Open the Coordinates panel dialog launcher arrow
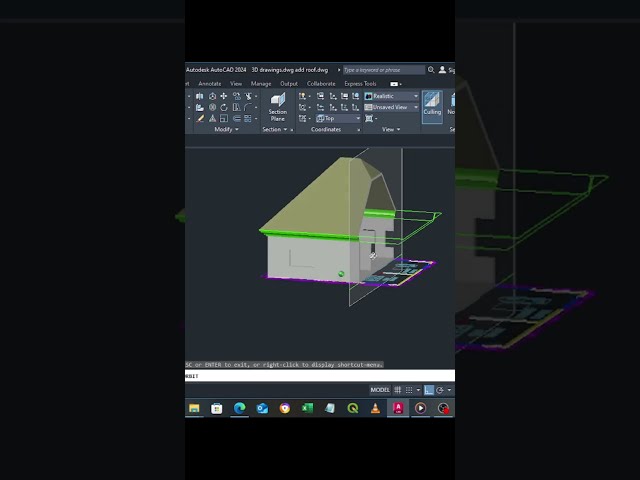The height and width of the screenshot is (480, 640). 359,130
